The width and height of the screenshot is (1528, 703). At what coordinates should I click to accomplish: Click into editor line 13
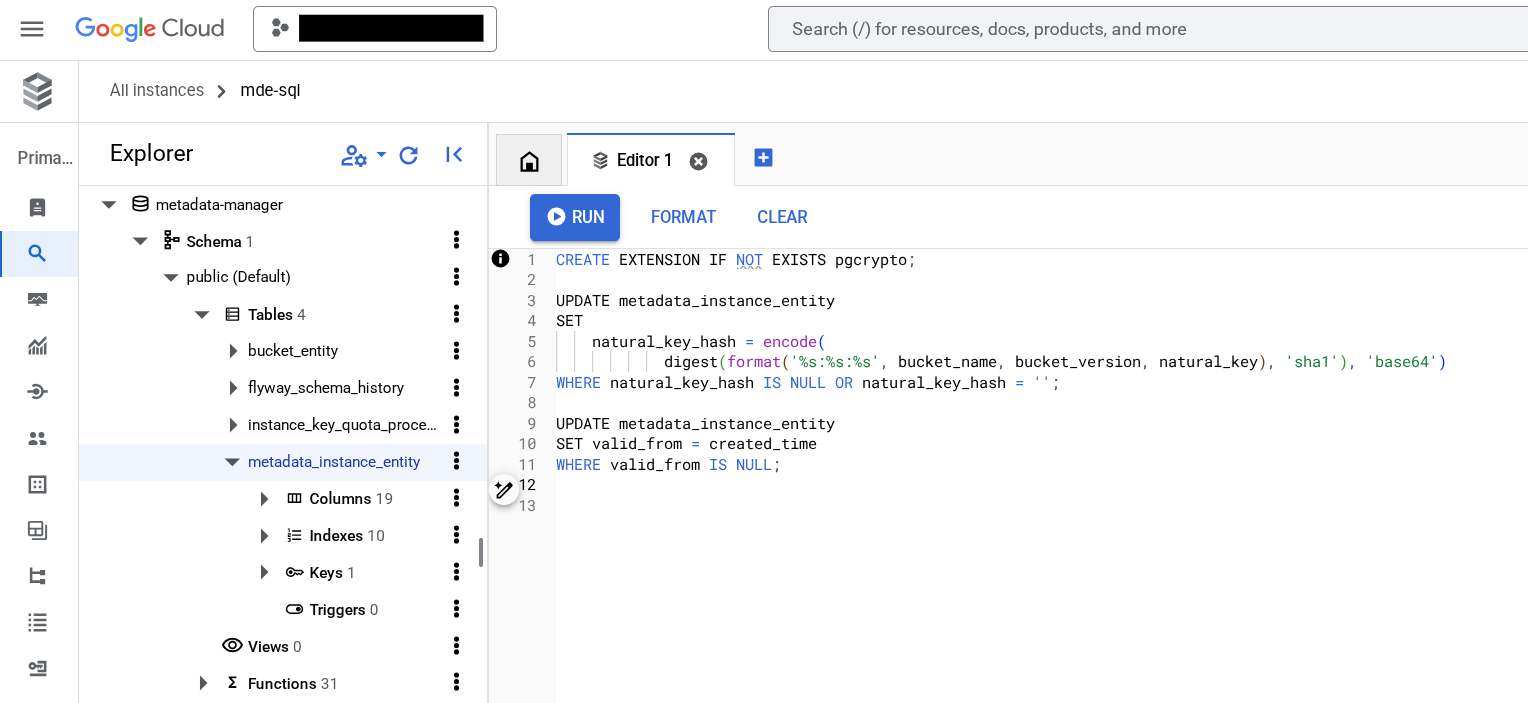coord(1040,506)
